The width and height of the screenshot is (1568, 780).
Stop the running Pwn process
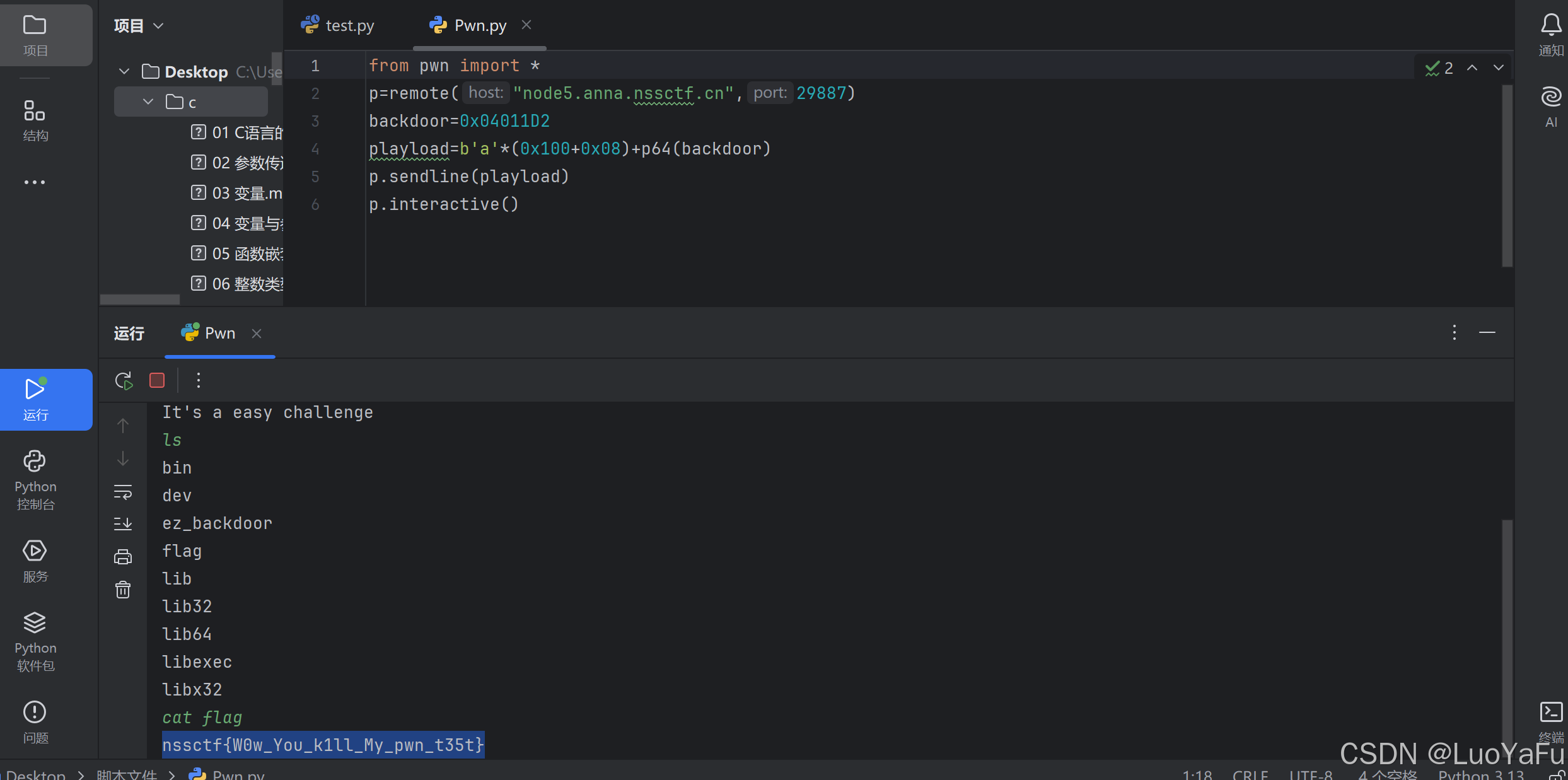click(157, 380)
